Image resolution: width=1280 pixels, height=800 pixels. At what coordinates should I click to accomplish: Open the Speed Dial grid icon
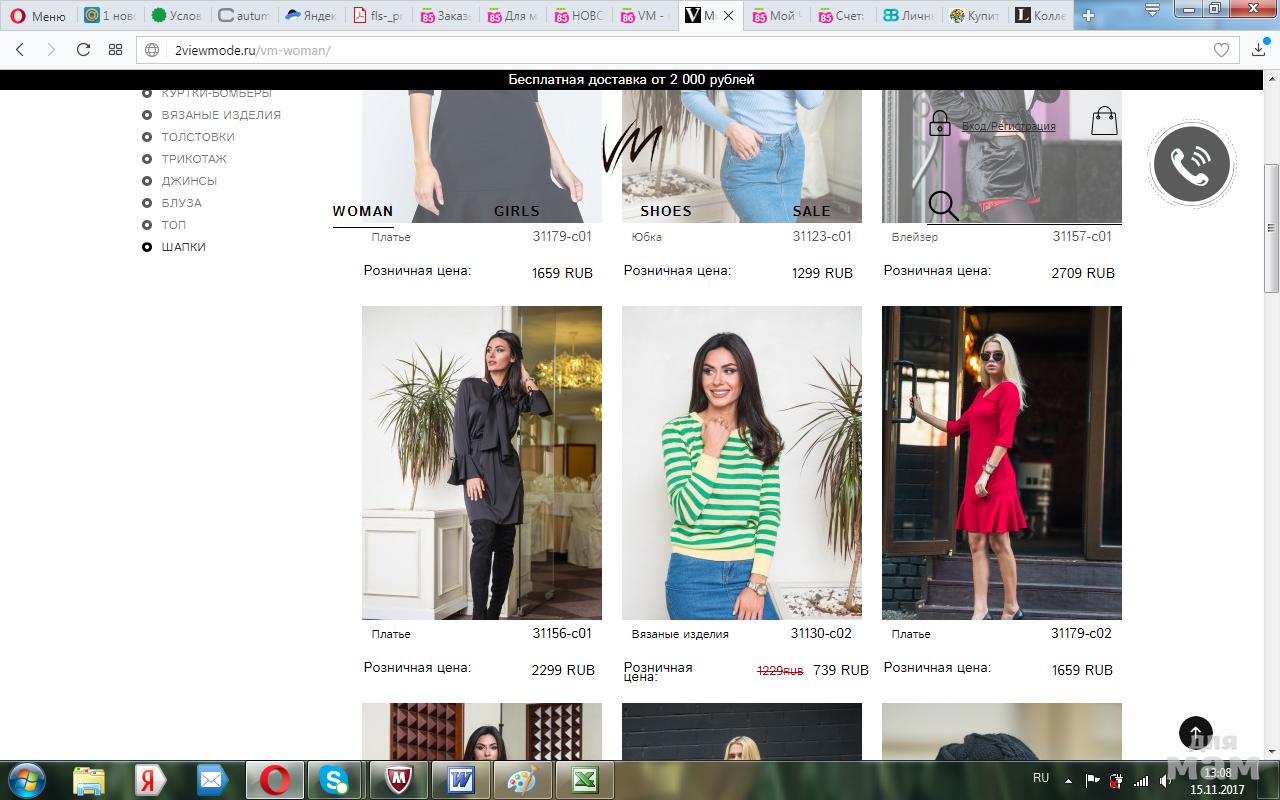point(115,50)
